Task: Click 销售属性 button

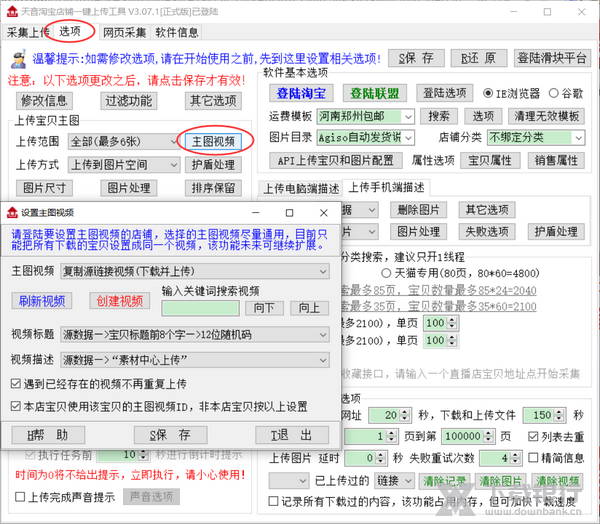Action: (x=556, y=161)
